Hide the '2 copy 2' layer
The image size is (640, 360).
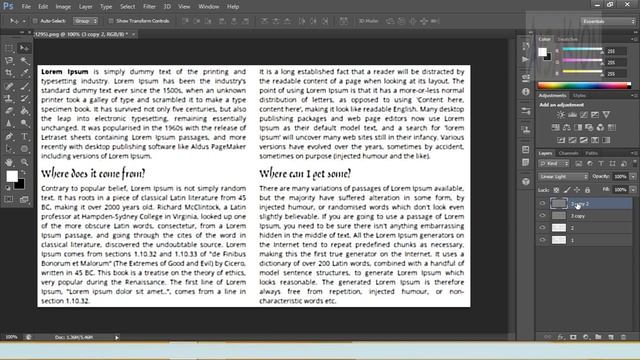[x=542, y=203]
